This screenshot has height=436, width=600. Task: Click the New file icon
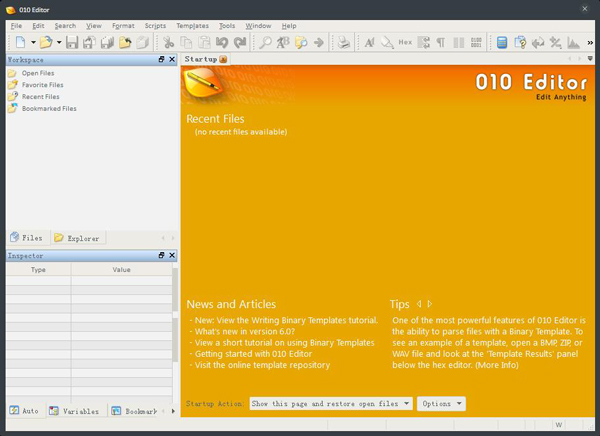click(x=20, y=42)
